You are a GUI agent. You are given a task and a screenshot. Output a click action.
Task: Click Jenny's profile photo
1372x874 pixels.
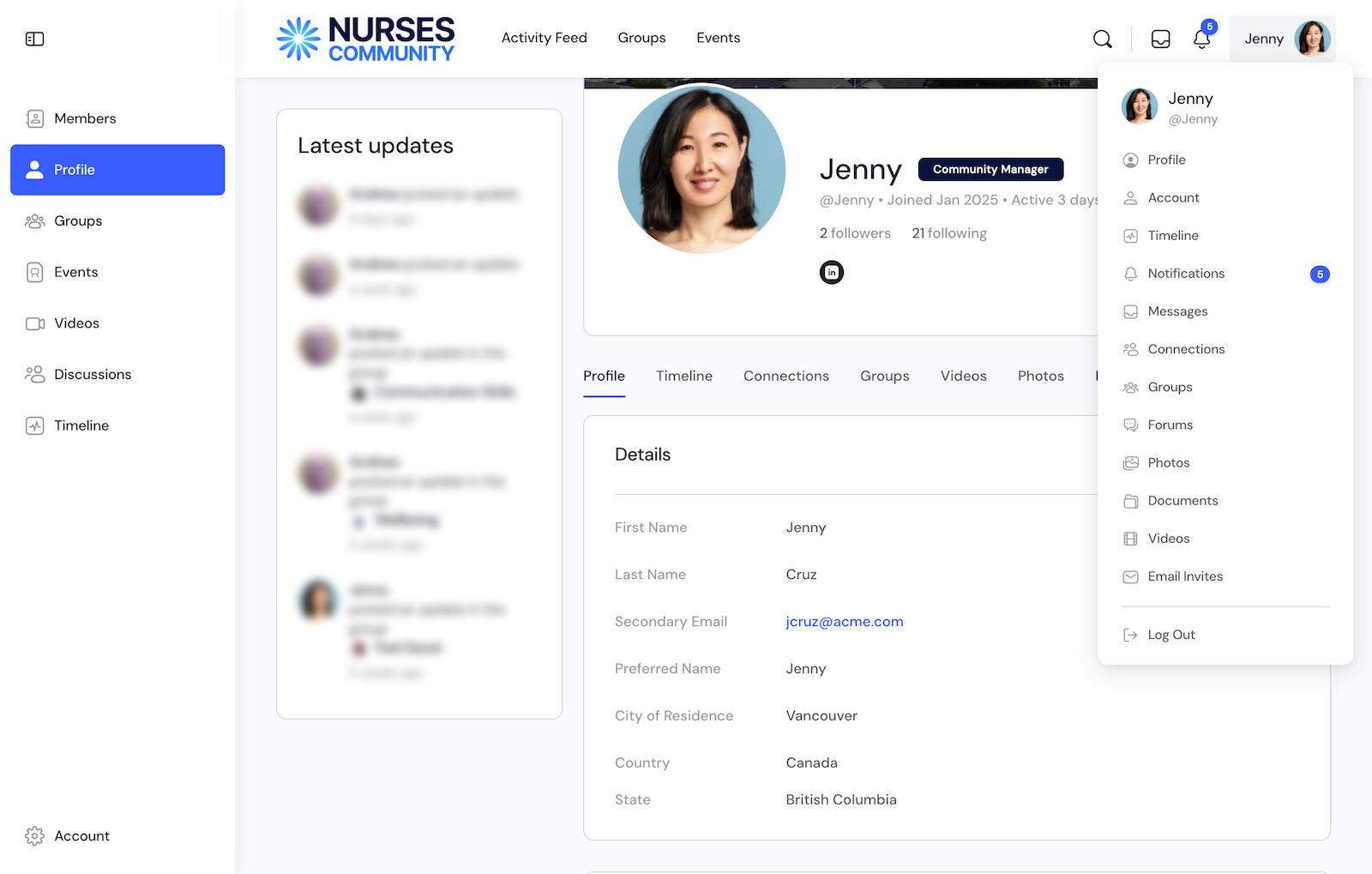click(x=702, y=170)
